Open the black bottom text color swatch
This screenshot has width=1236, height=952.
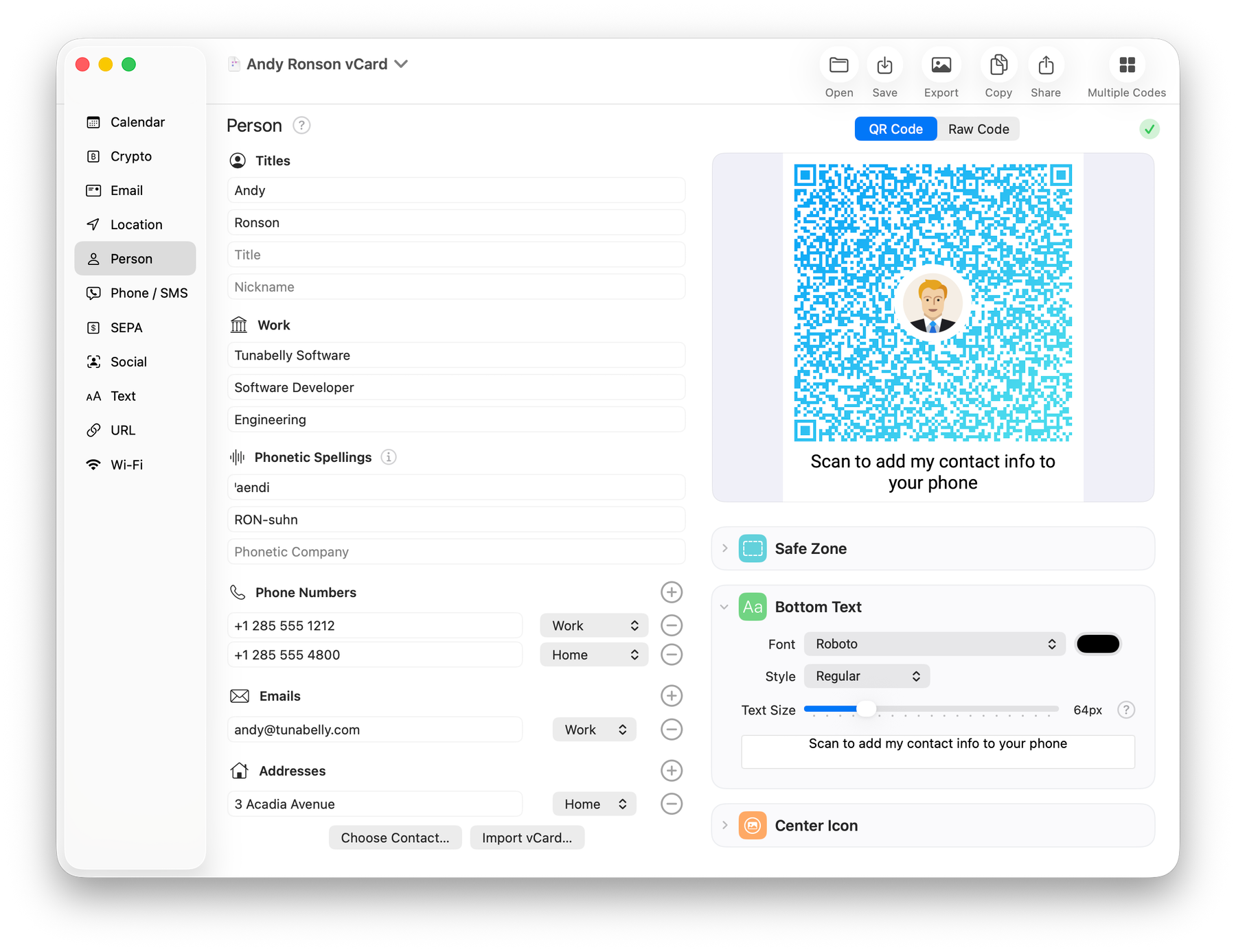tap(1097, 644)
